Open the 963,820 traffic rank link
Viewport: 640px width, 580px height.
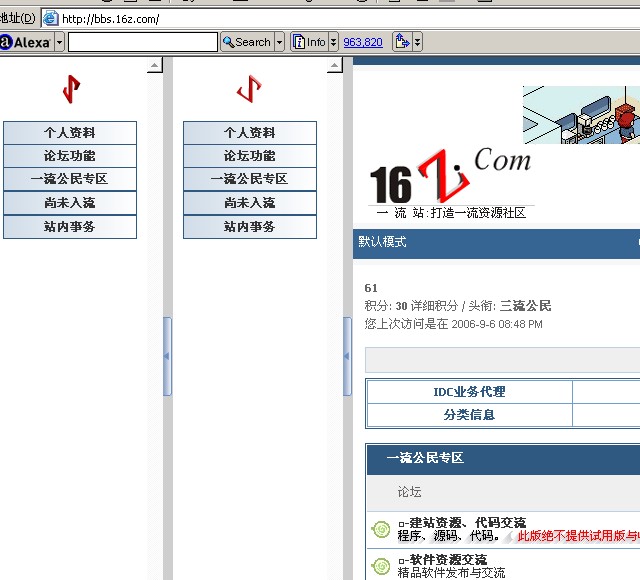coord(363,42)
